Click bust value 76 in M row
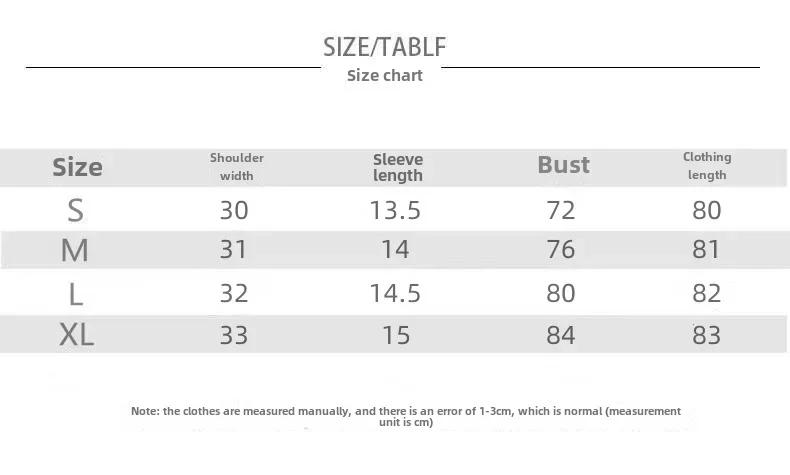 [561, 249]
